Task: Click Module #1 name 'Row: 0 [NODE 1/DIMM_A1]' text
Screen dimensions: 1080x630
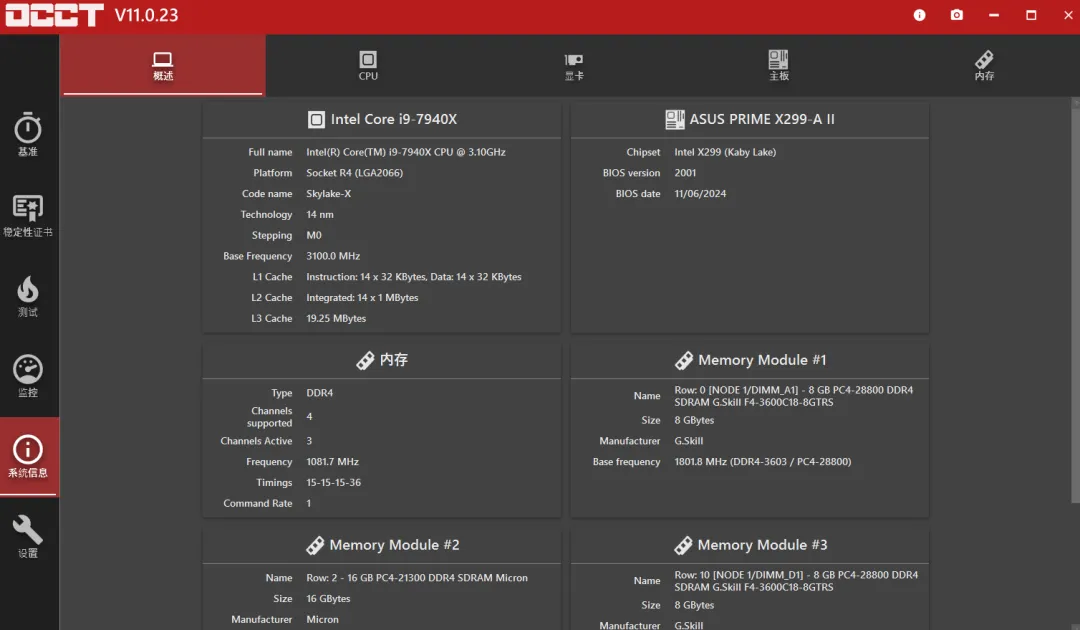Action: pos(793,396)
